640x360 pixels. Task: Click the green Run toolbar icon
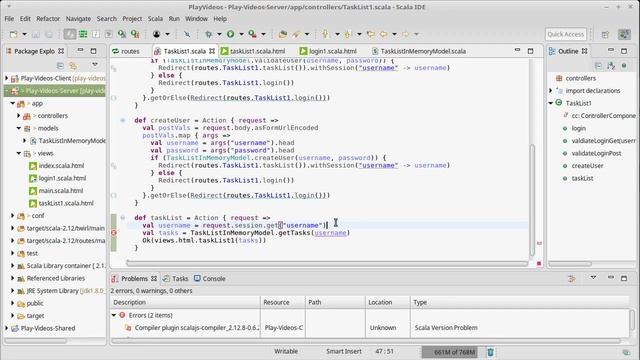[x=231, y=34]
